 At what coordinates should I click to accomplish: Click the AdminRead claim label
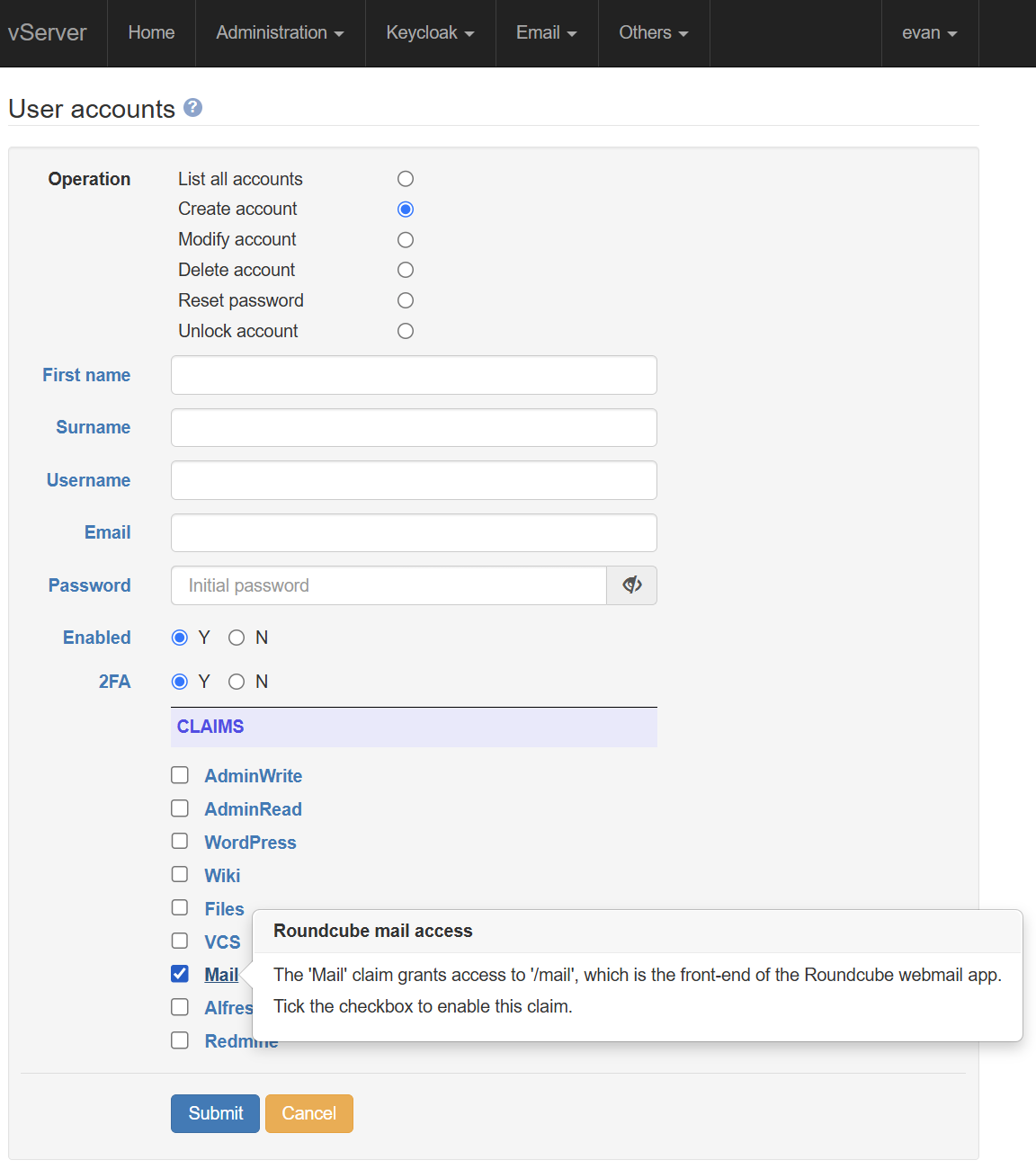coord(253,809)
